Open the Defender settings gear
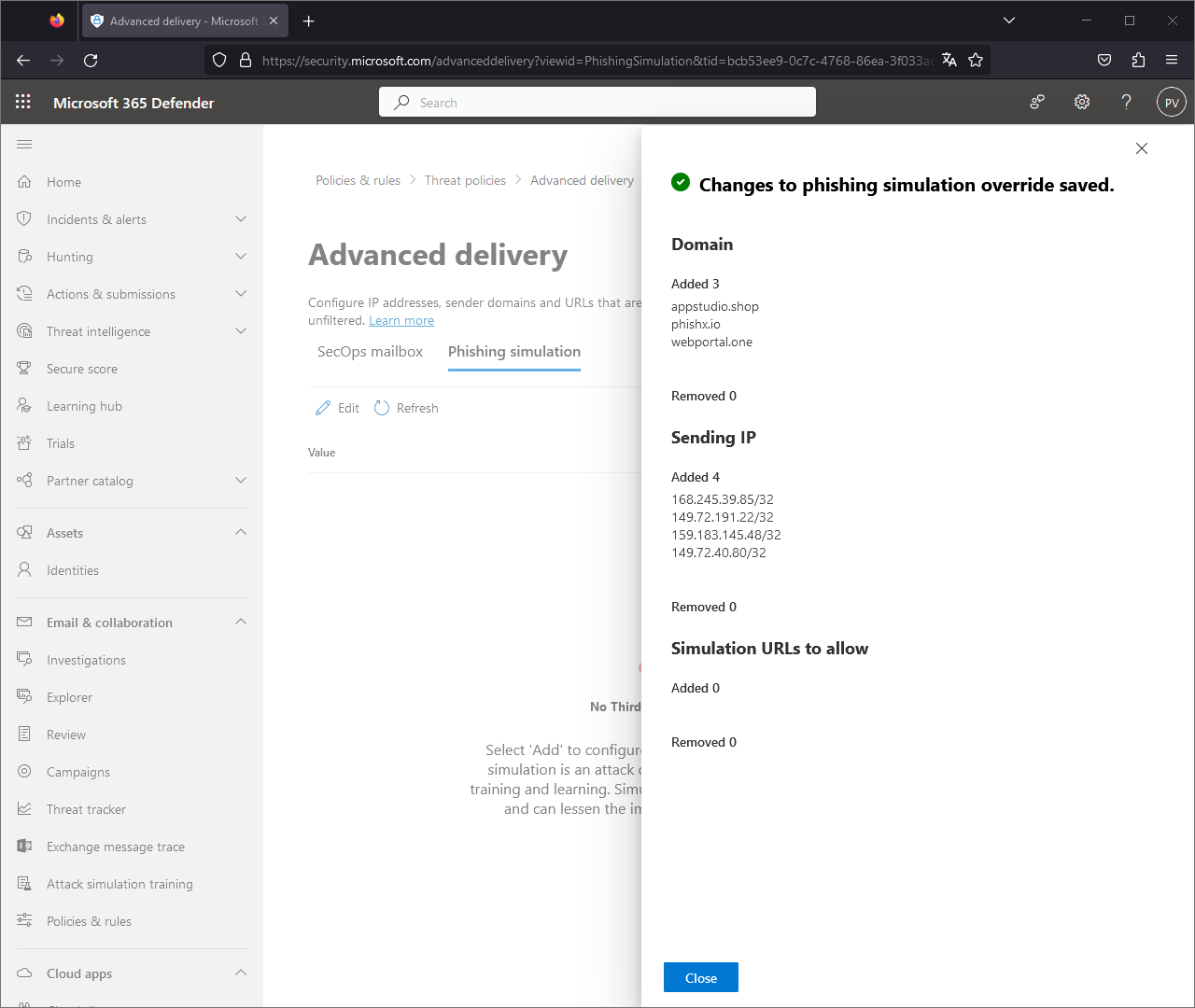This screenshot has height=1008, width=1195. [x=1082, y=102]
